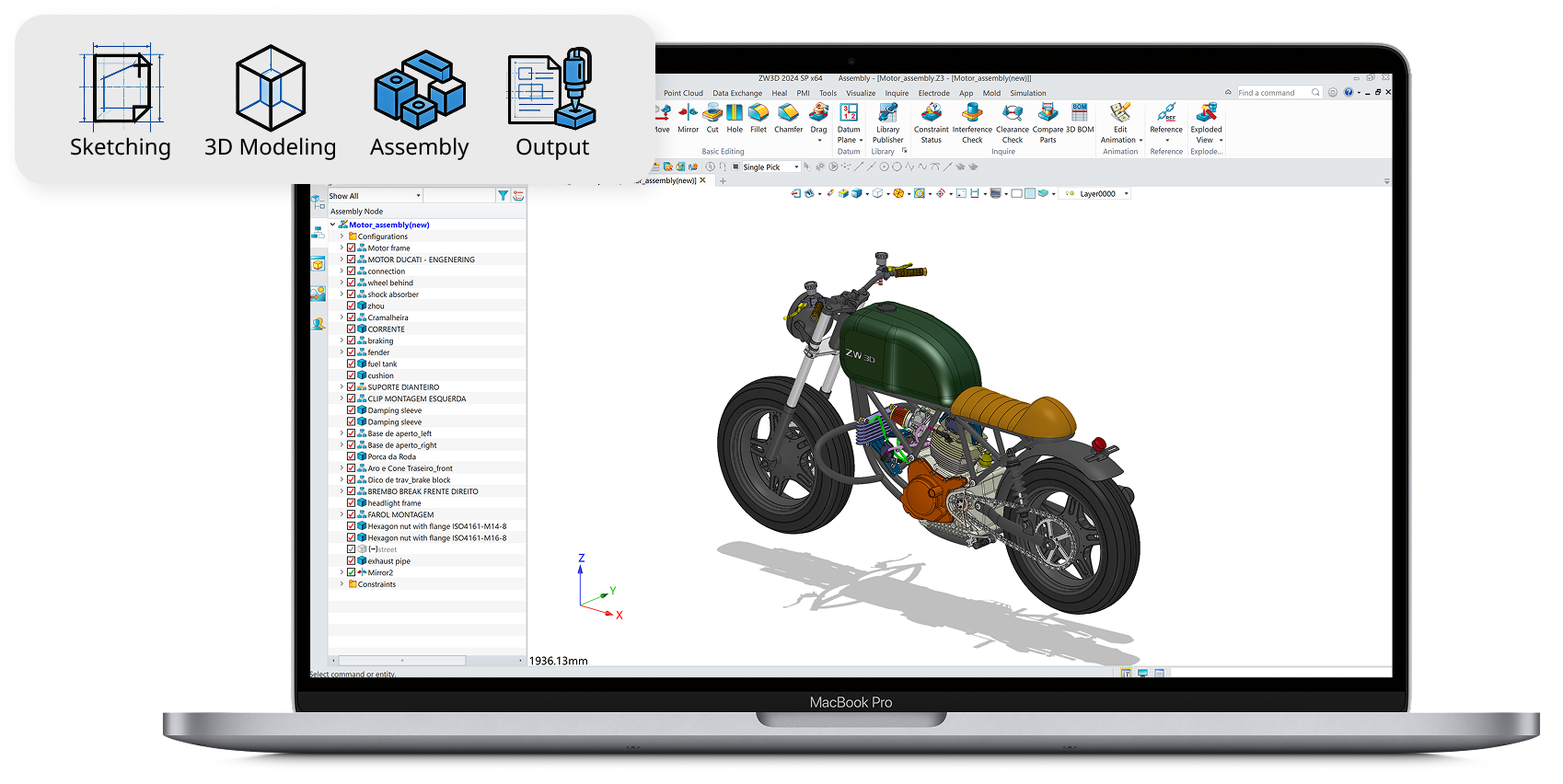Open the Interference Check tool
This screenshot has height=784, width=1563.
coord(972,113)
